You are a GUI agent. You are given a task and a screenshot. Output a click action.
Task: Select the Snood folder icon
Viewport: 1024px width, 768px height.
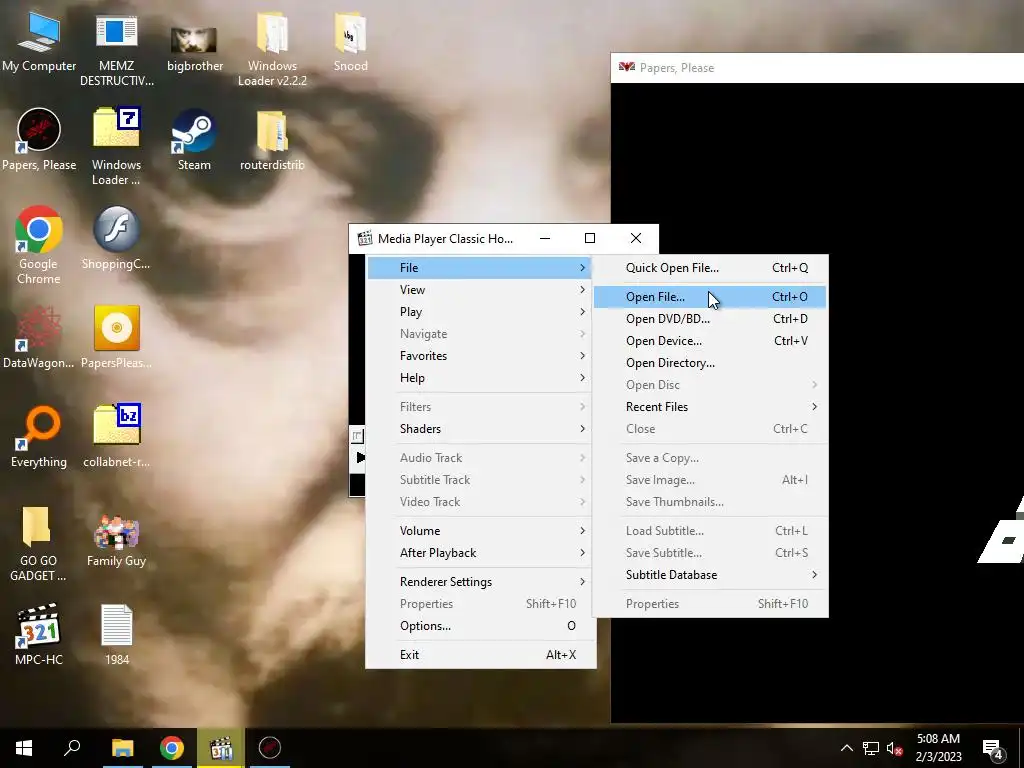[x=350, y=42]
